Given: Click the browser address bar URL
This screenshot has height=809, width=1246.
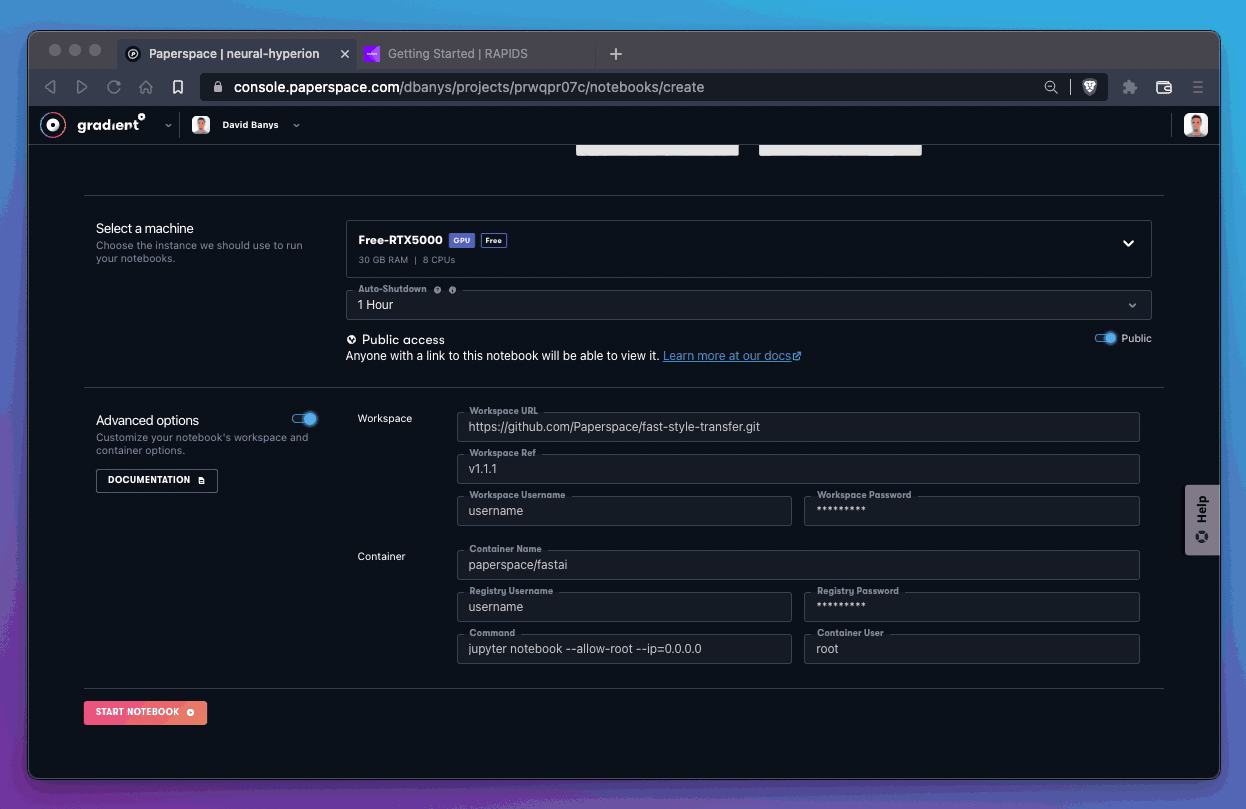Looking at the screenshot, I should 469,87.
